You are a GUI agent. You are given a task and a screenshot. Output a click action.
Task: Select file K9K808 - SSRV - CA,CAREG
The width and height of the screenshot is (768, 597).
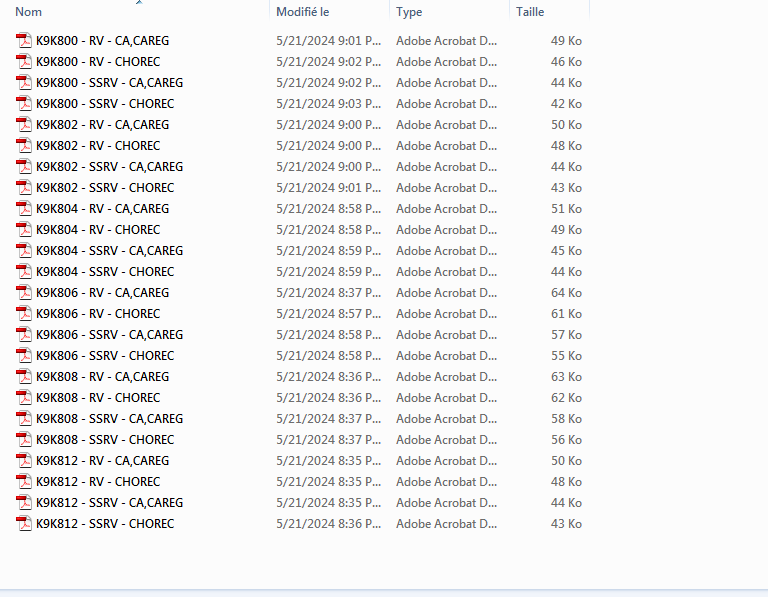(109, 419)
